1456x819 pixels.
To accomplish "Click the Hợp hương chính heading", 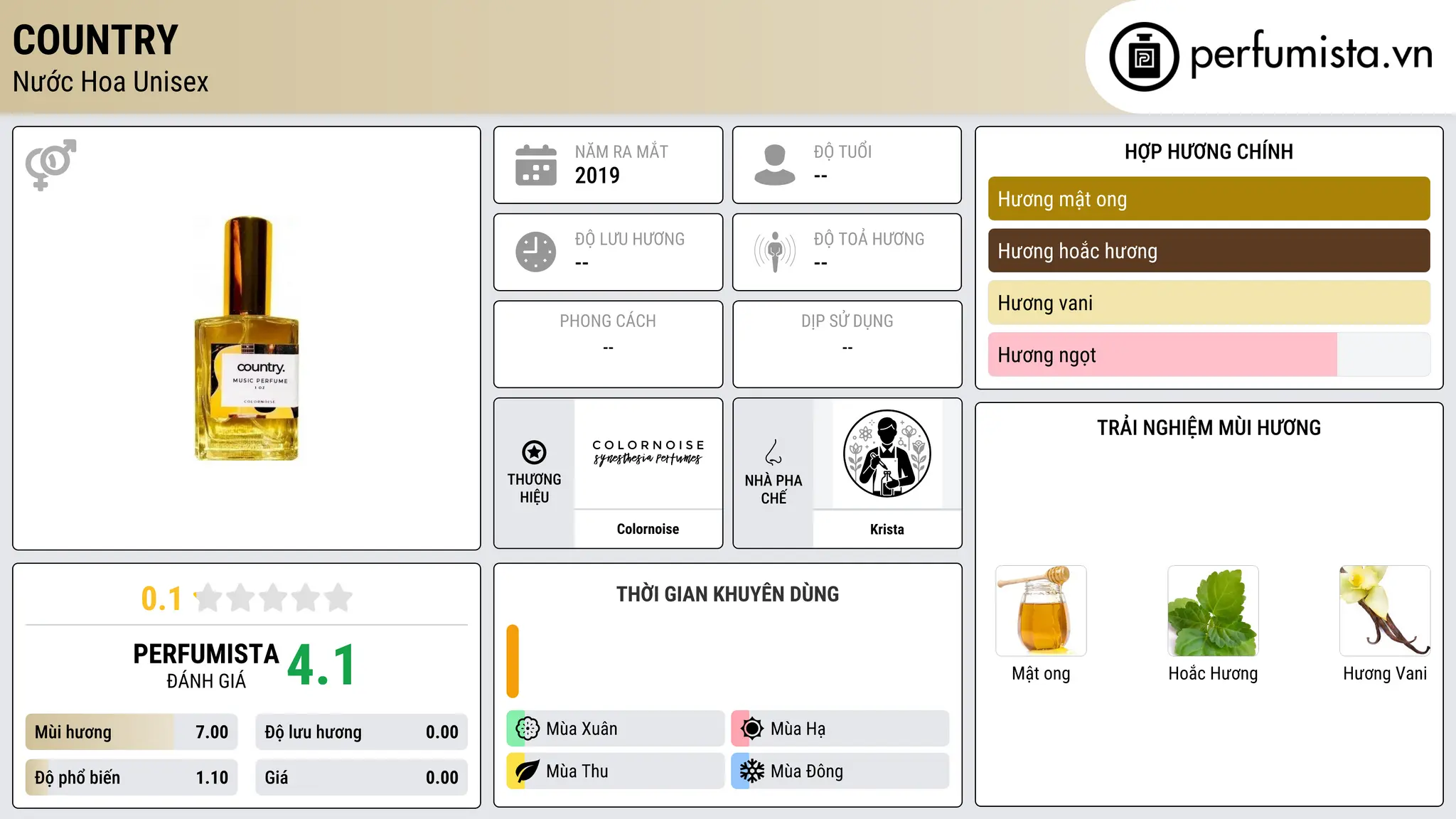I will tap(1209, 151).
